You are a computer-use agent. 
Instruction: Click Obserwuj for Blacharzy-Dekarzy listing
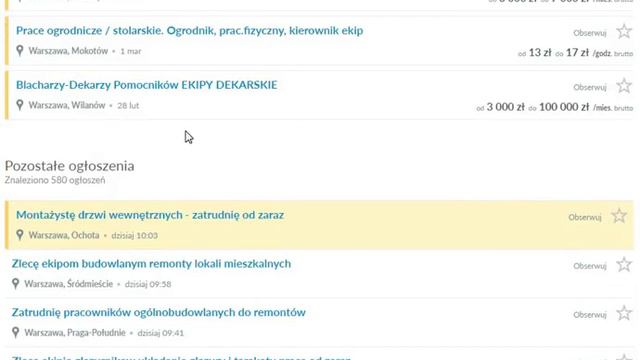[589, 87]
